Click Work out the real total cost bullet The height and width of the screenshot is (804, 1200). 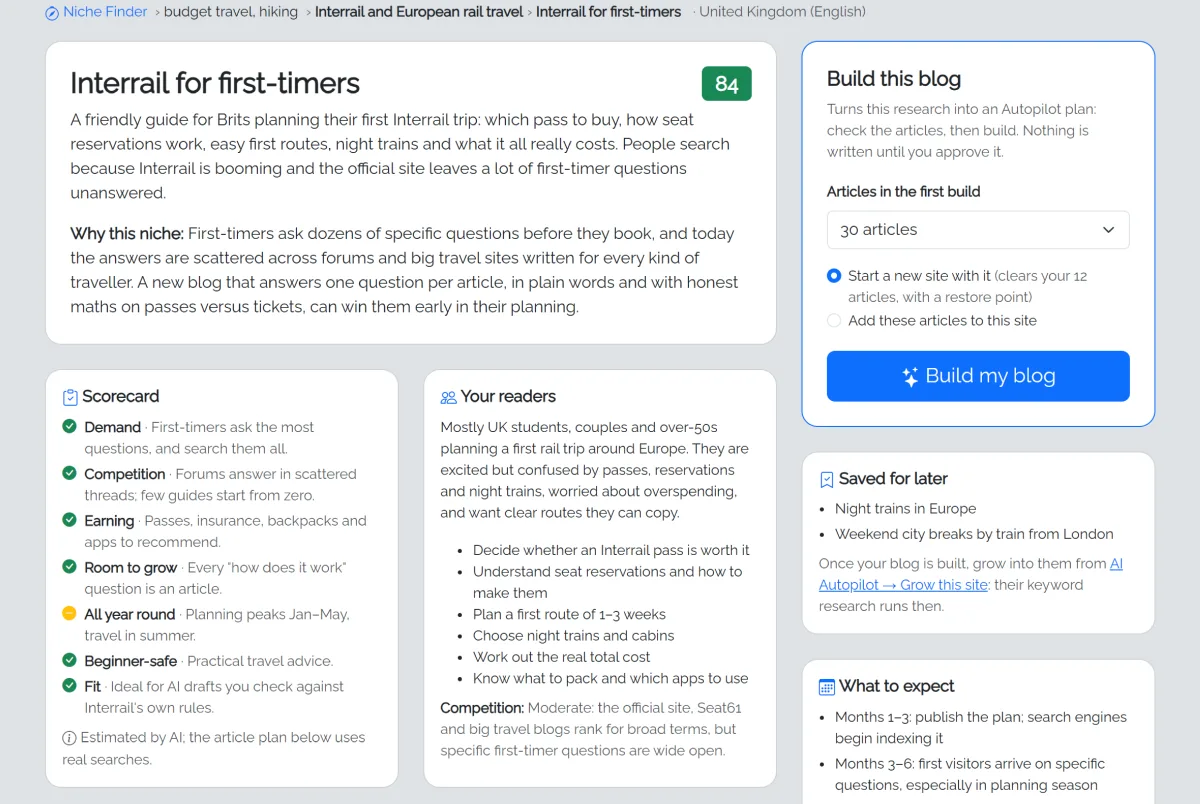(562, 657)
